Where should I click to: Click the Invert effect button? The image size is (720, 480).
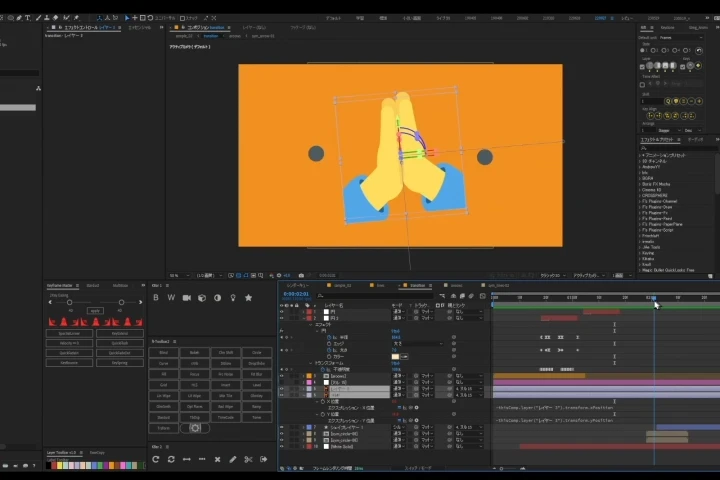pyautogui.click(x=225, y=385)
